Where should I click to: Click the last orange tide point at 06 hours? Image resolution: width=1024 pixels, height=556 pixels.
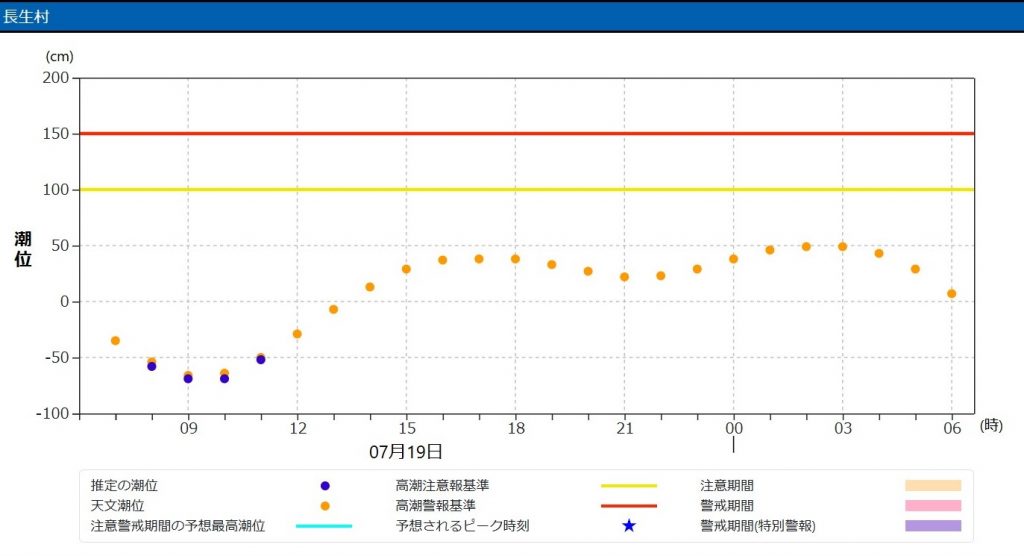coord(952,294)
